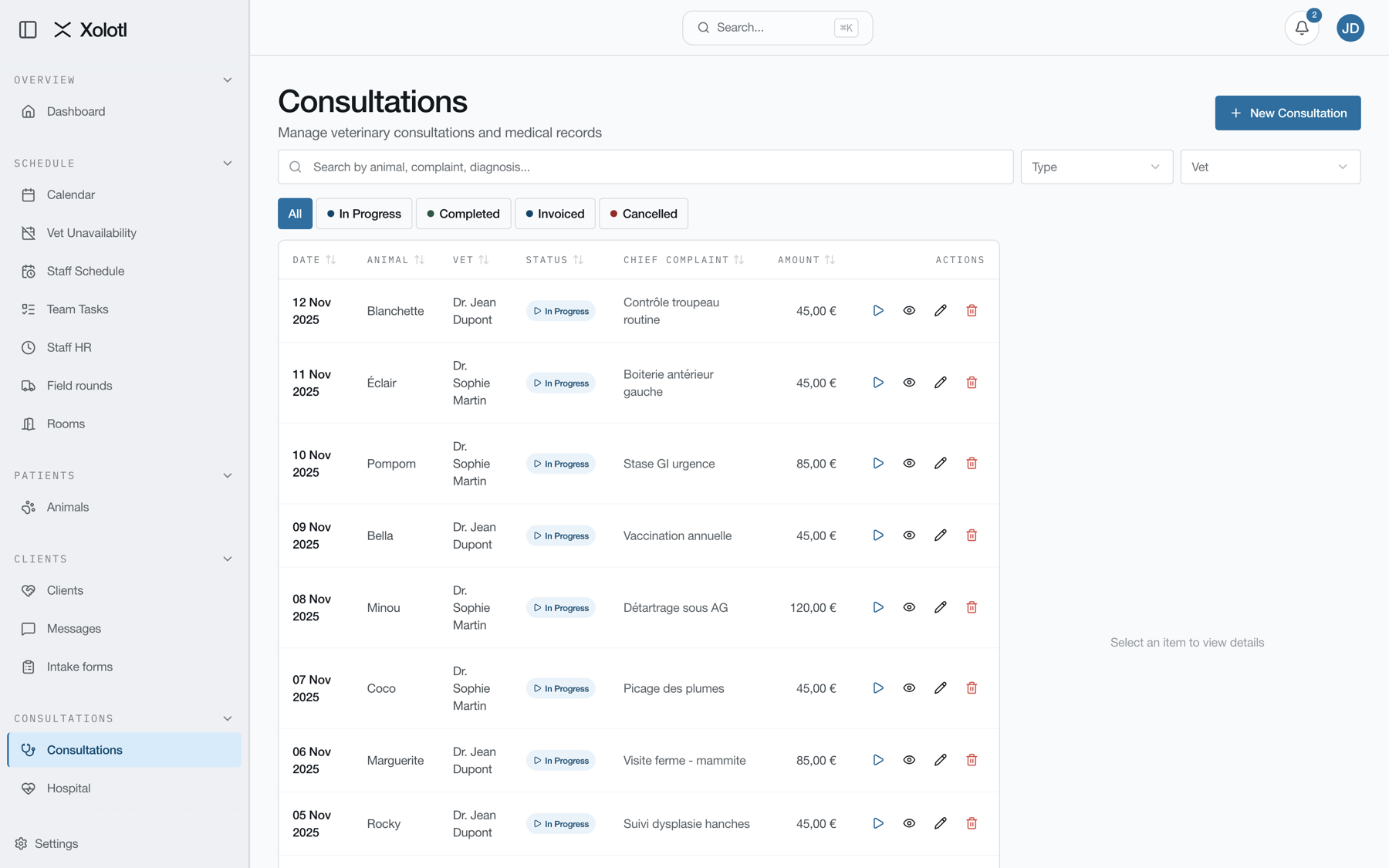Collapse the Overview sidebar section
The height and width of the screenshot is (868, 1389).
[228, 80]
